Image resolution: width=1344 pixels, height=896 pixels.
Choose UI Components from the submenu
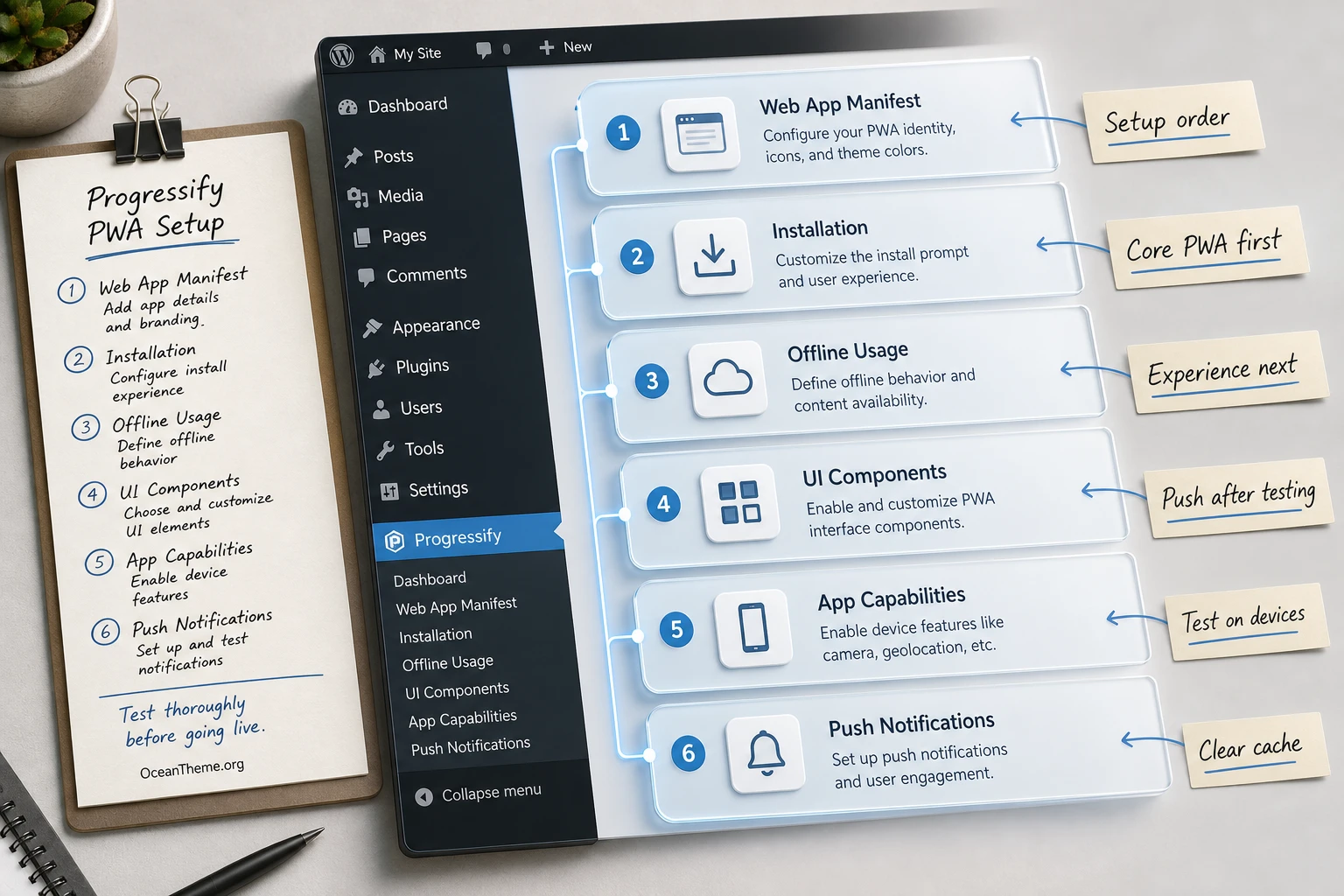[x=457, y=691]
